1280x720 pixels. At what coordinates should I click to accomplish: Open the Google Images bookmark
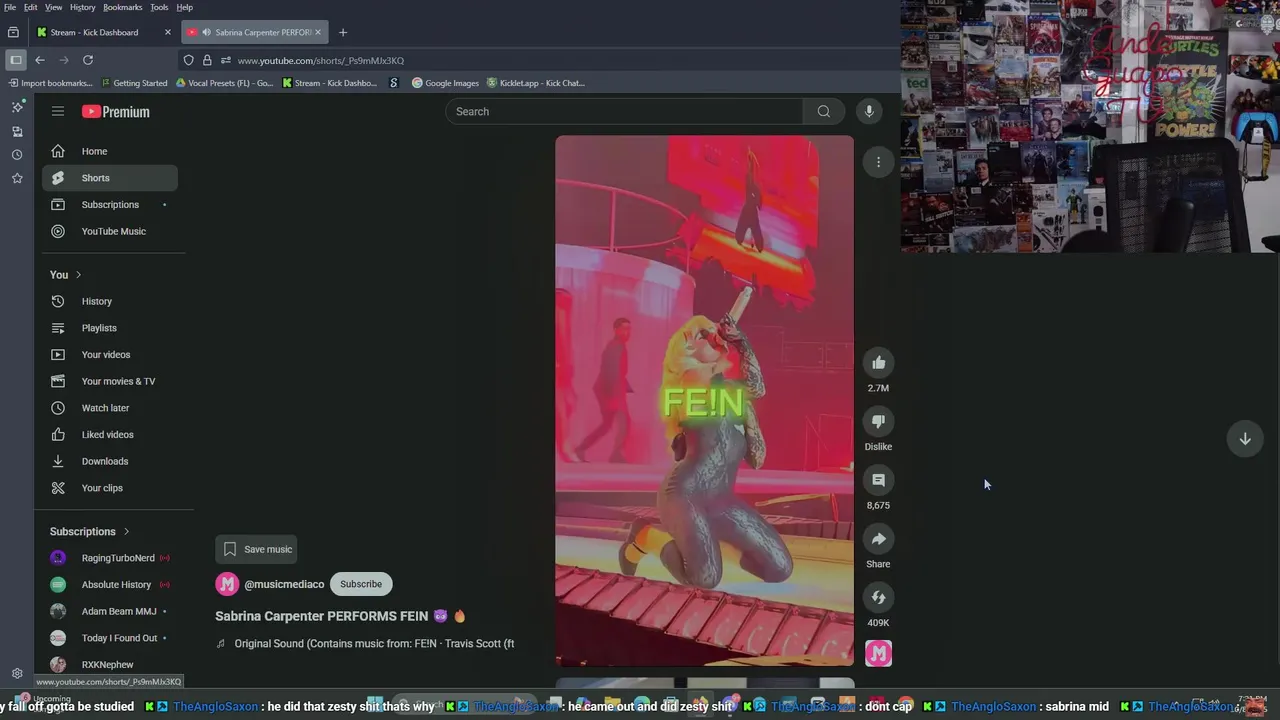click(445, 83)
